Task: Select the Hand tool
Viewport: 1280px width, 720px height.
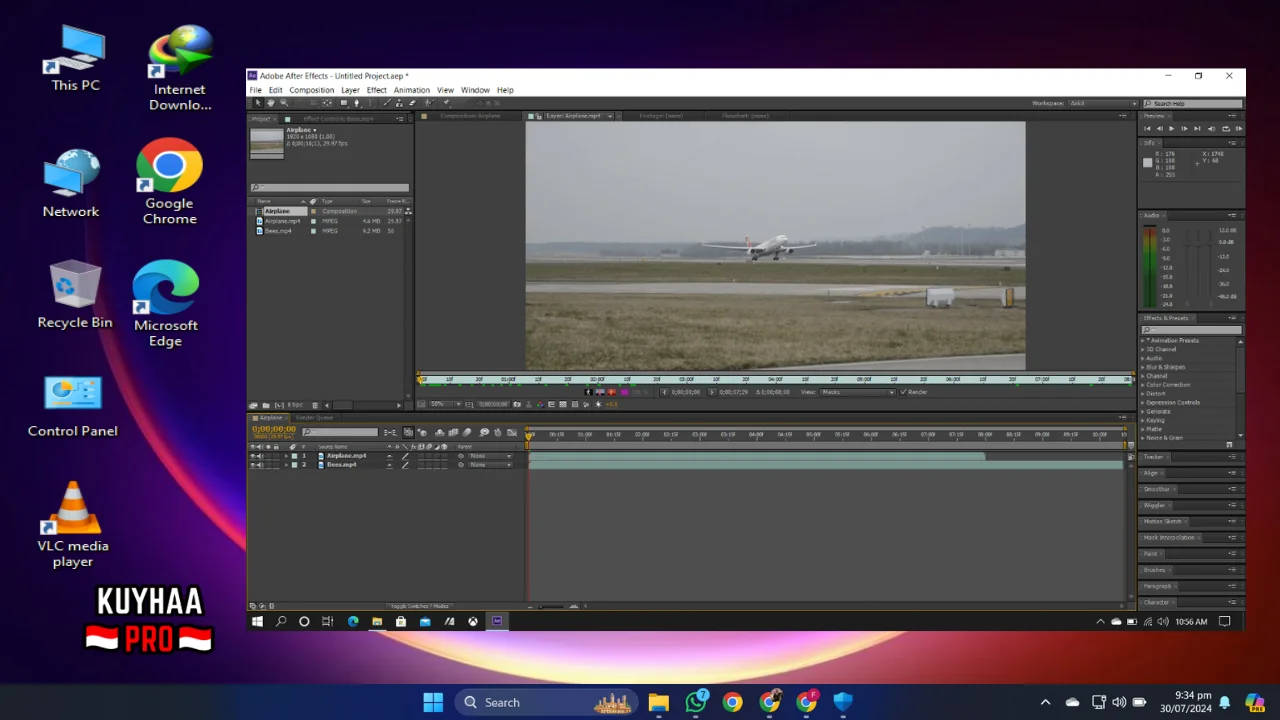Action: [x=271, y=102]
